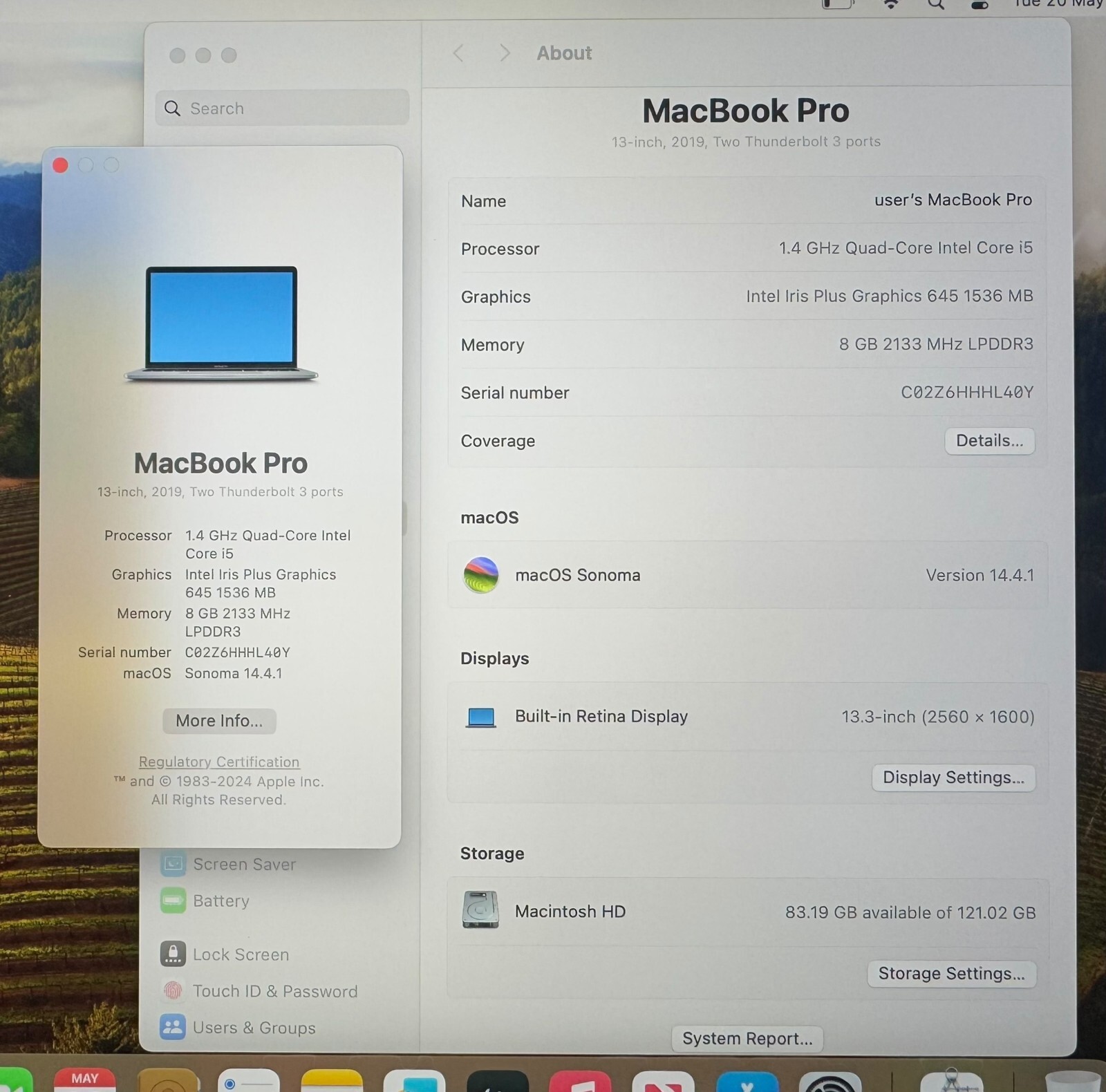Open the Regulatory Certification link
The width and height of the screenshot is (1106, 1092).
[219, 762]
